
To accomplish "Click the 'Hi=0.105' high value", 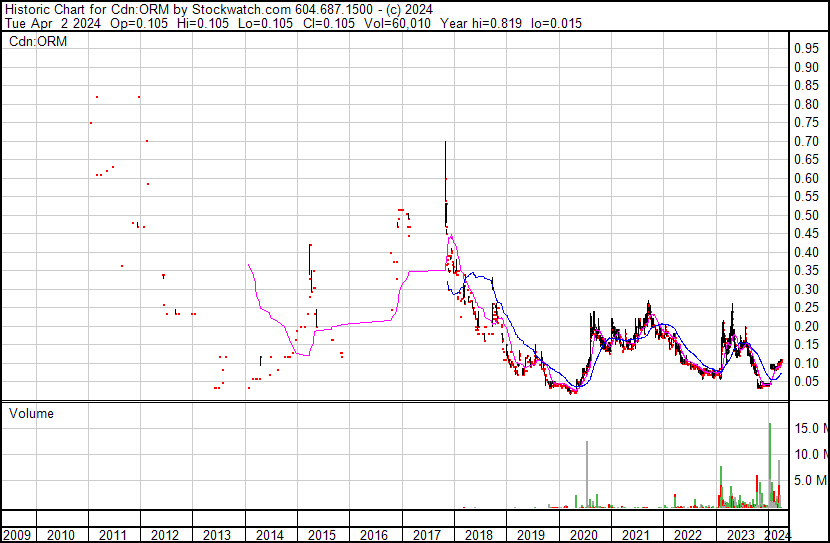I will (x=202, y=23).
